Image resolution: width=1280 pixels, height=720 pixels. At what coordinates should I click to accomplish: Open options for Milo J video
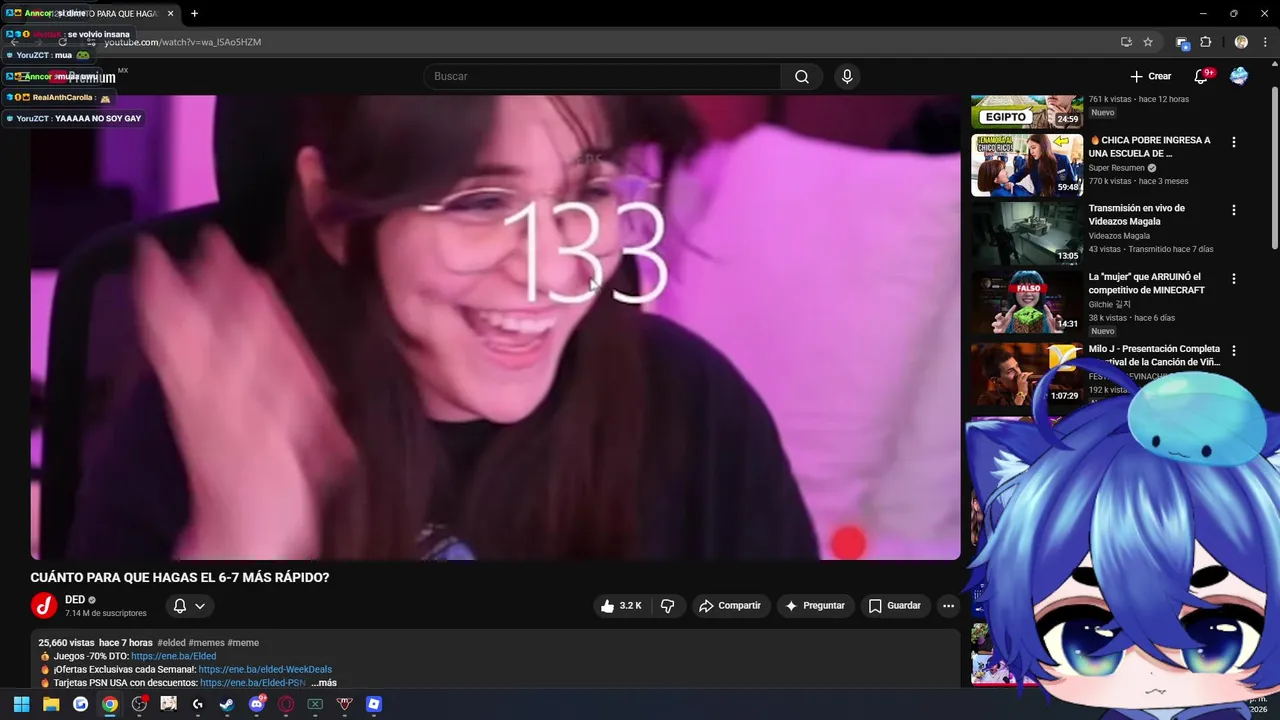point(1234,350)
